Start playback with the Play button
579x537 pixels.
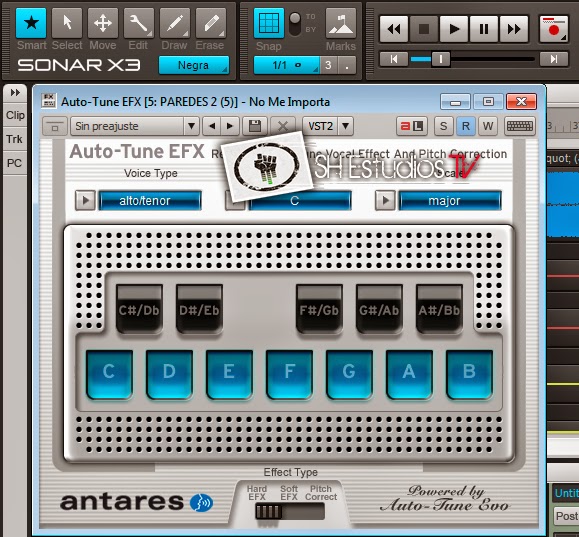(x=454, y=29)
